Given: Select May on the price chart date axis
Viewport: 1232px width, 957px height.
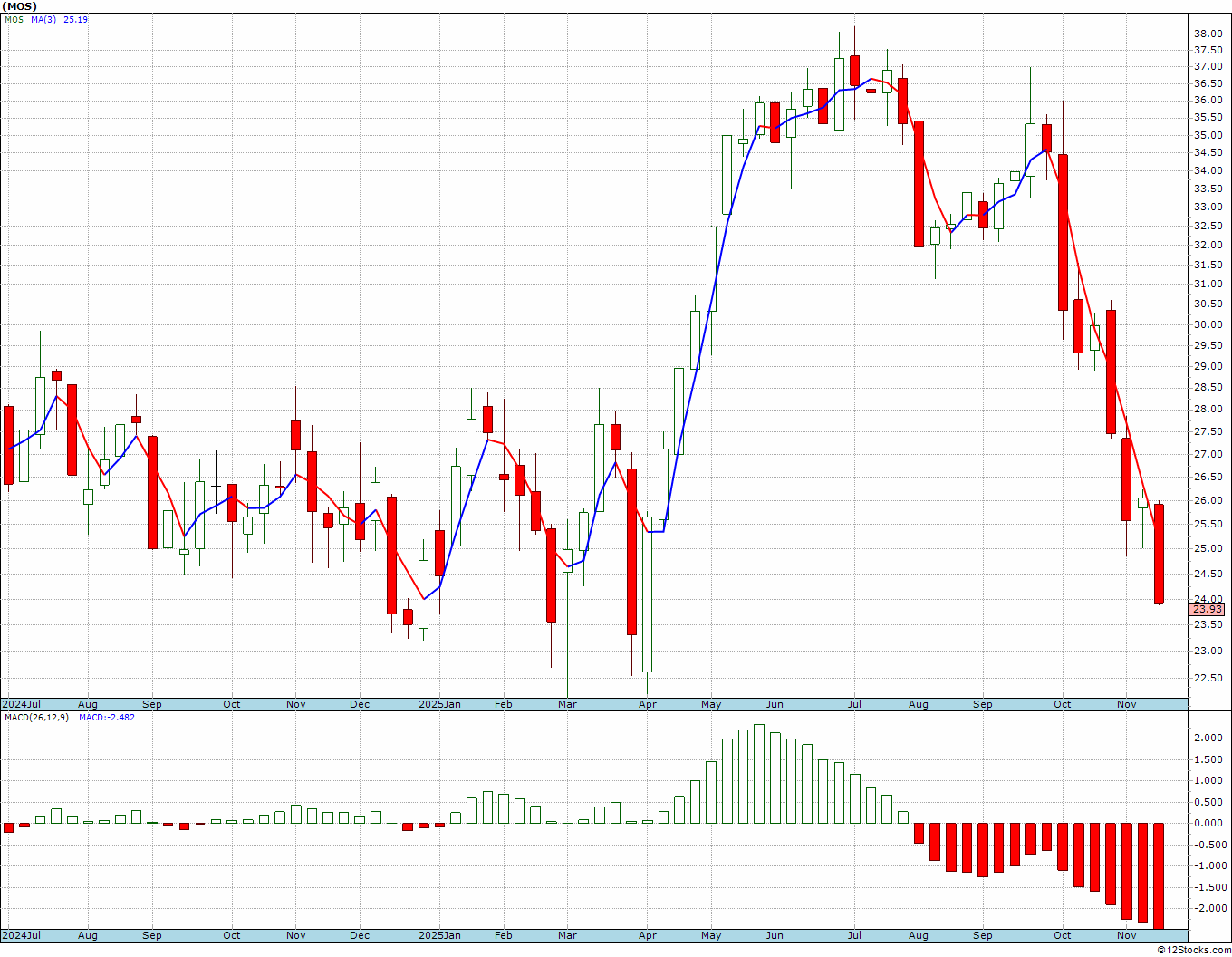Looking at the screenshot, I should pyautogui.click(x=711, y=704).
